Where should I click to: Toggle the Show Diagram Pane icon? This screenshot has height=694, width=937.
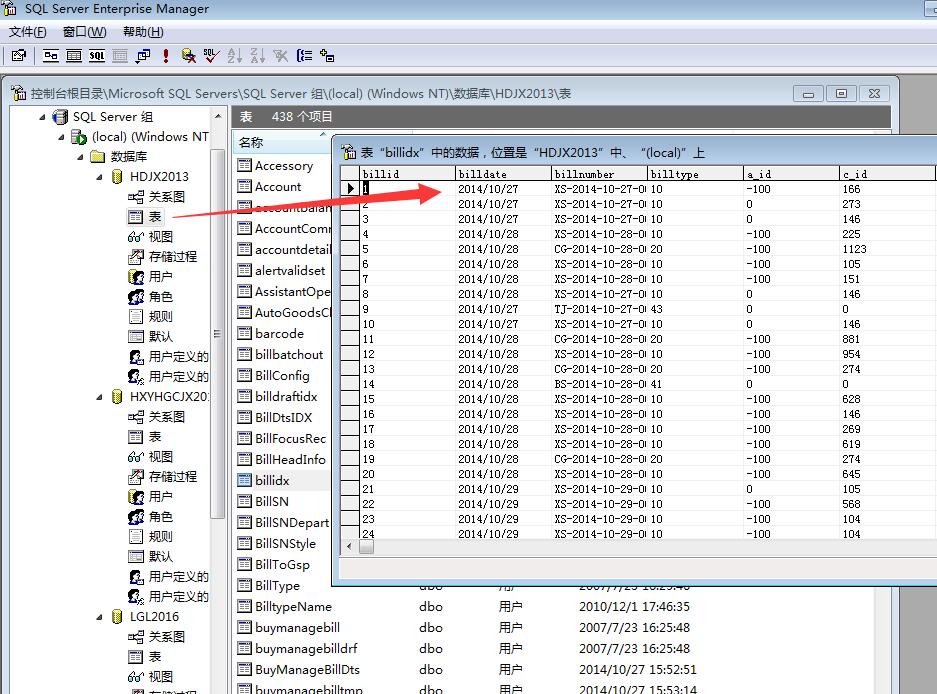pos(51,56)
